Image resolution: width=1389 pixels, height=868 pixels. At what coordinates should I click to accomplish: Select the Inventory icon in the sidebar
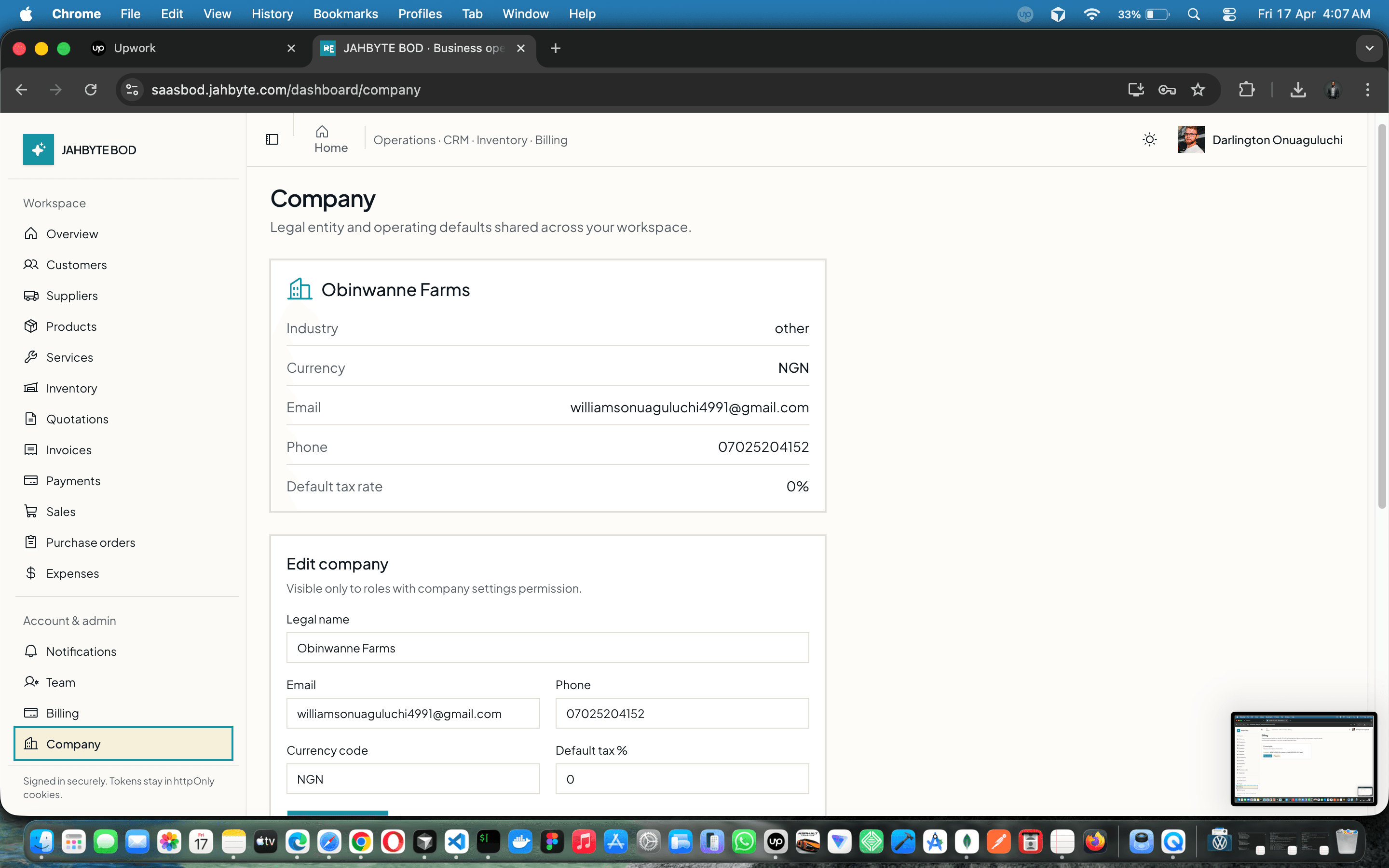point(31,388)
